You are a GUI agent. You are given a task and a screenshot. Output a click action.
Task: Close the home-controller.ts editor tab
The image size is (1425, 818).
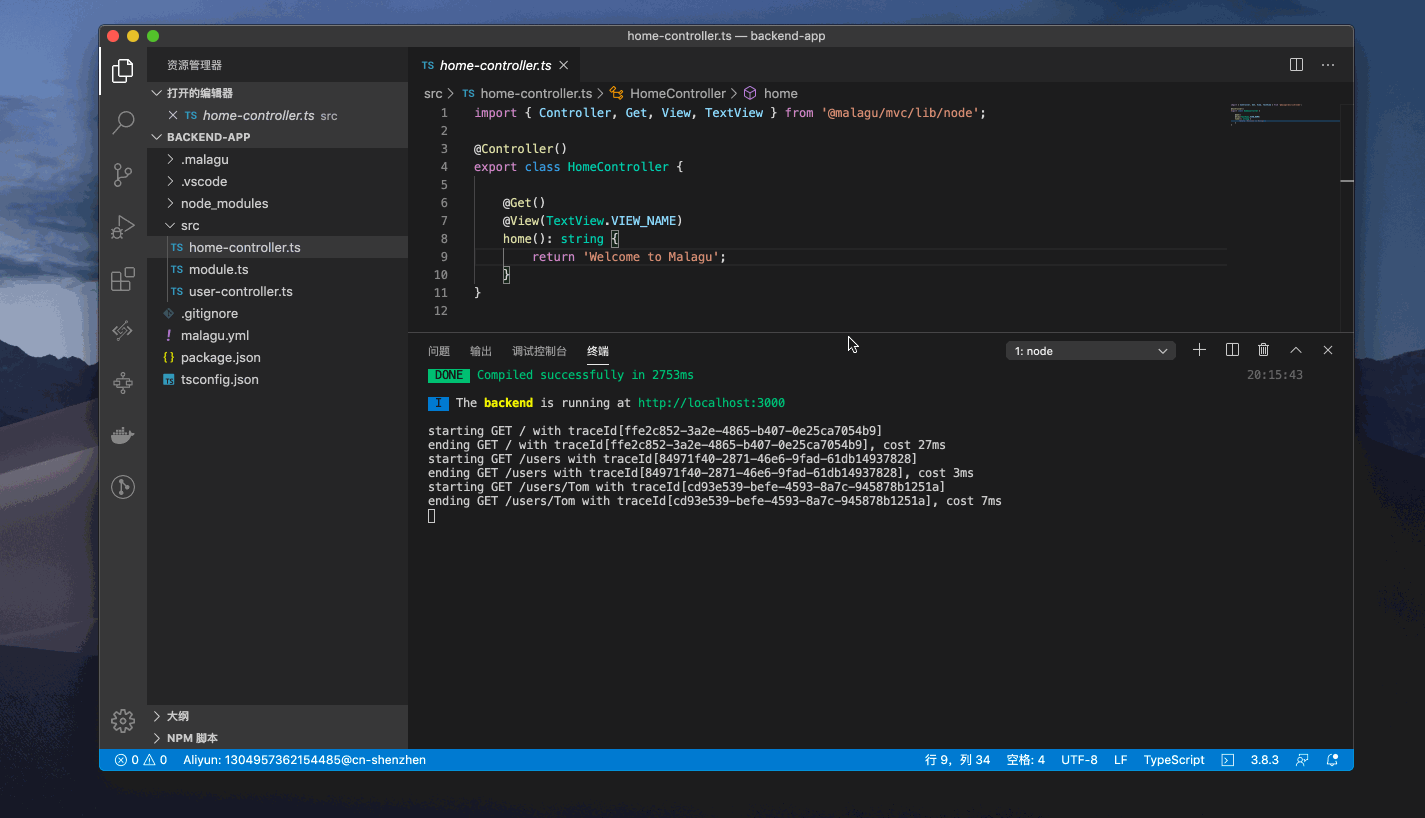(563, 65)
